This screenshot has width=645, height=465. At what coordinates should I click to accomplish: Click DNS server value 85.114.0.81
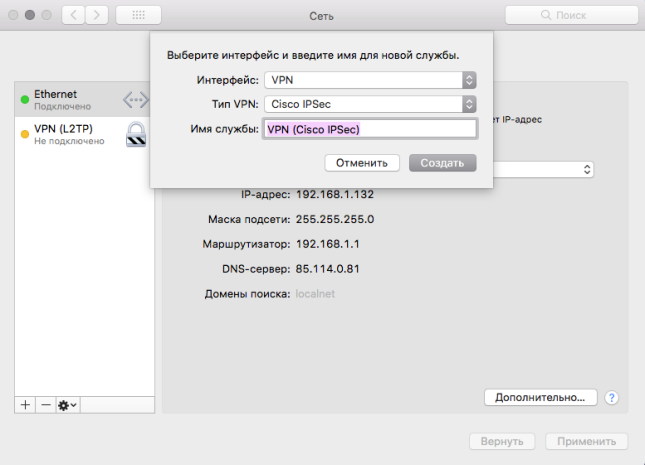click(327, 269)
